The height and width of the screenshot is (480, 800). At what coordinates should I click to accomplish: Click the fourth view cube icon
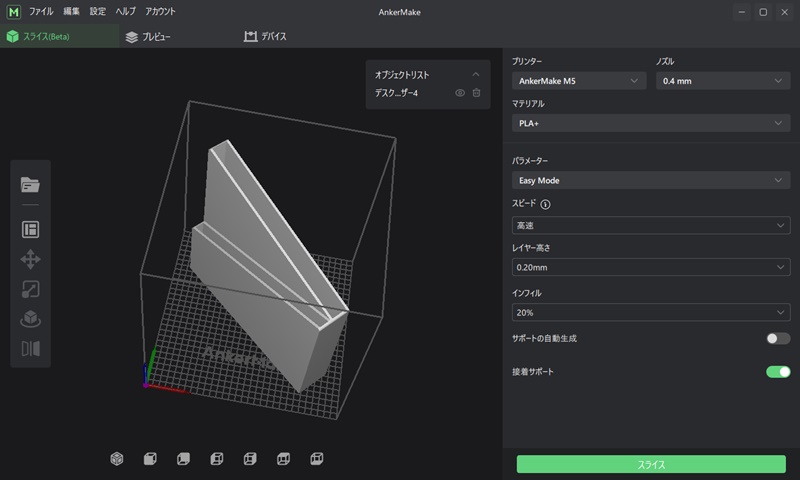click(x=216, y=459)
